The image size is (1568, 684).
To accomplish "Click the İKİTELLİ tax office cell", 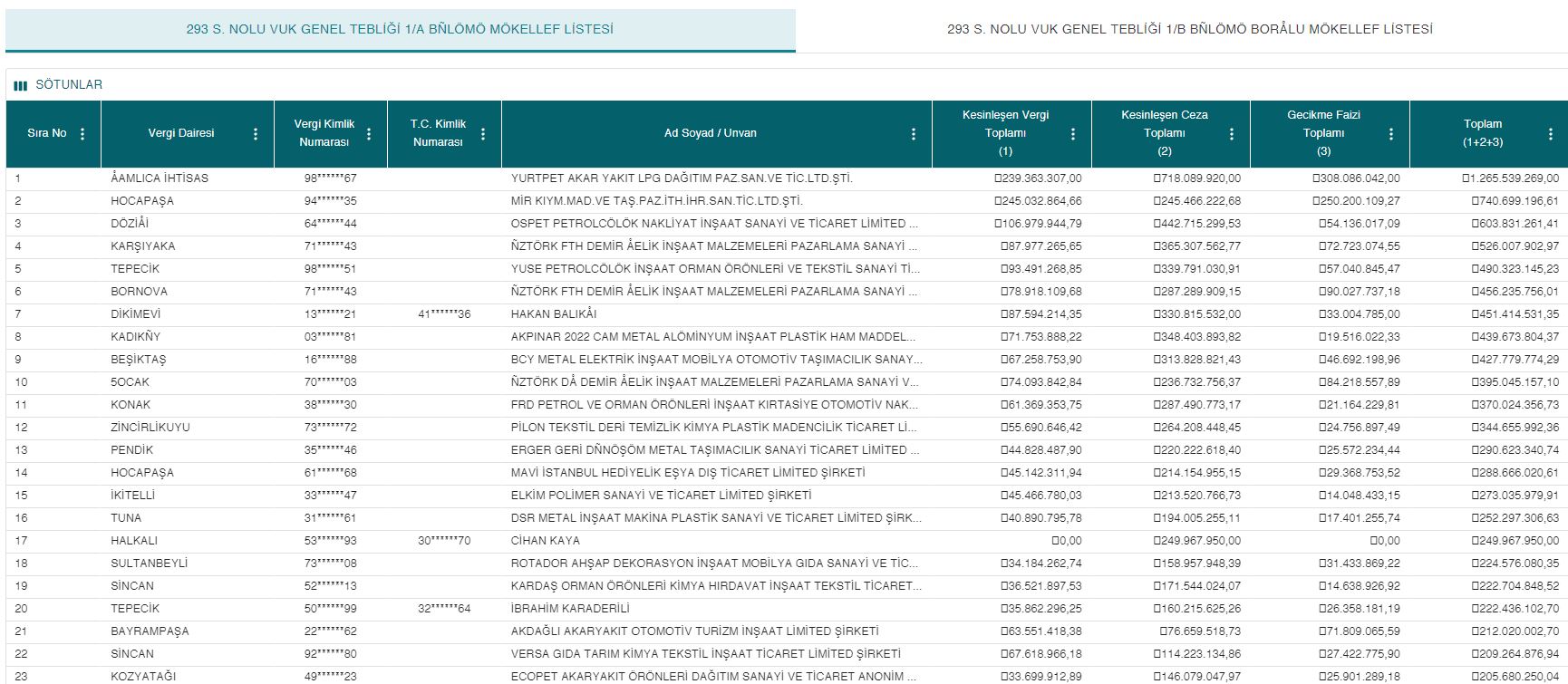I will tap(132, 496).
